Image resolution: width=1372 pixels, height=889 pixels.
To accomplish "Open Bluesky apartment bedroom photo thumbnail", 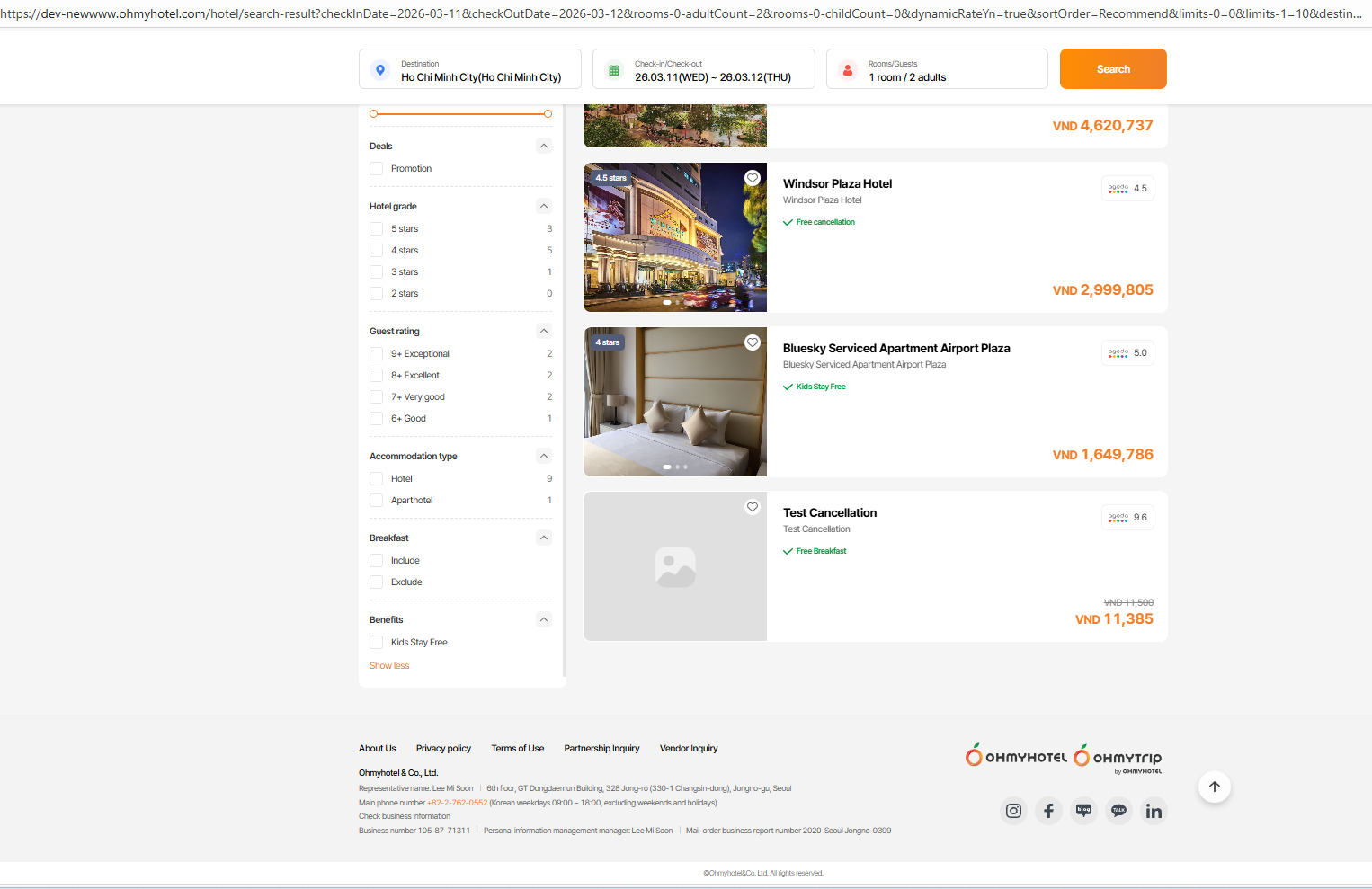I will click(x=675, y=402).
